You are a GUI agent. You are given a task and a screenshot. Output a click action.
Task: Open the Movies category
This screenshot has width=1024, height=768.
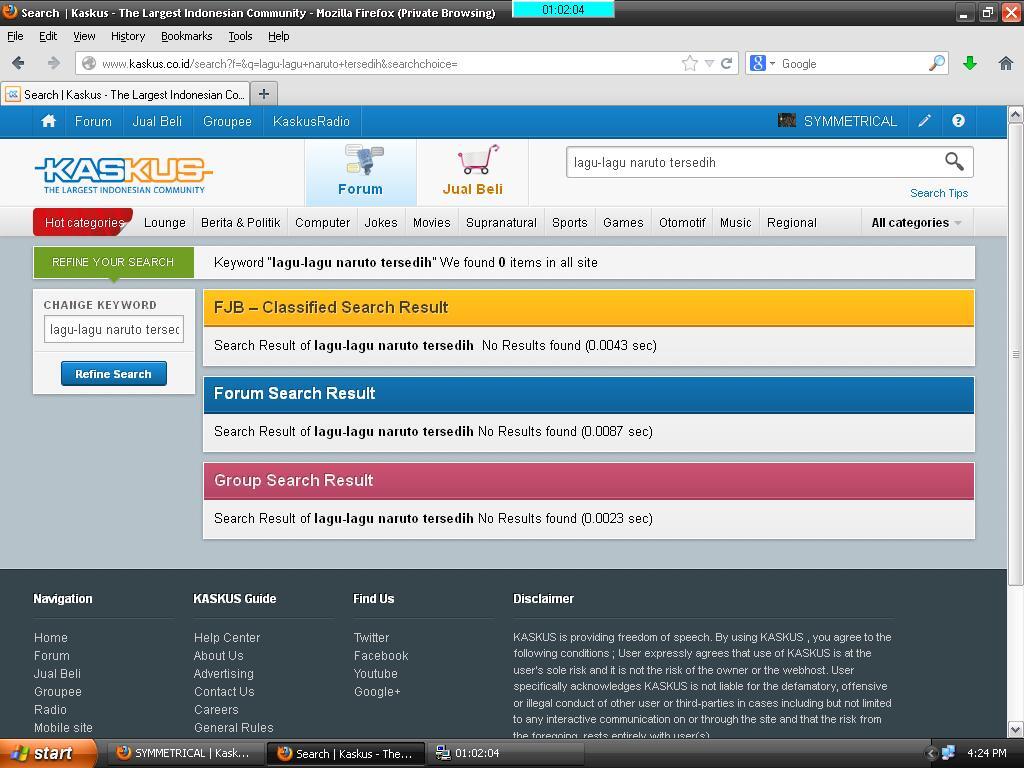pos(432,223)
